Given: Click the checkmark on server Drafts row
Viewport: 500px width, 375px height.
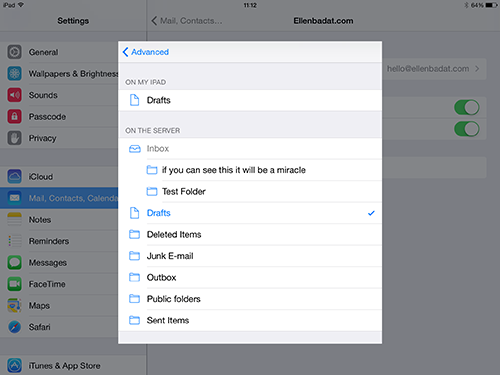Looking at the screenshot, I should [x=371, y=213].
